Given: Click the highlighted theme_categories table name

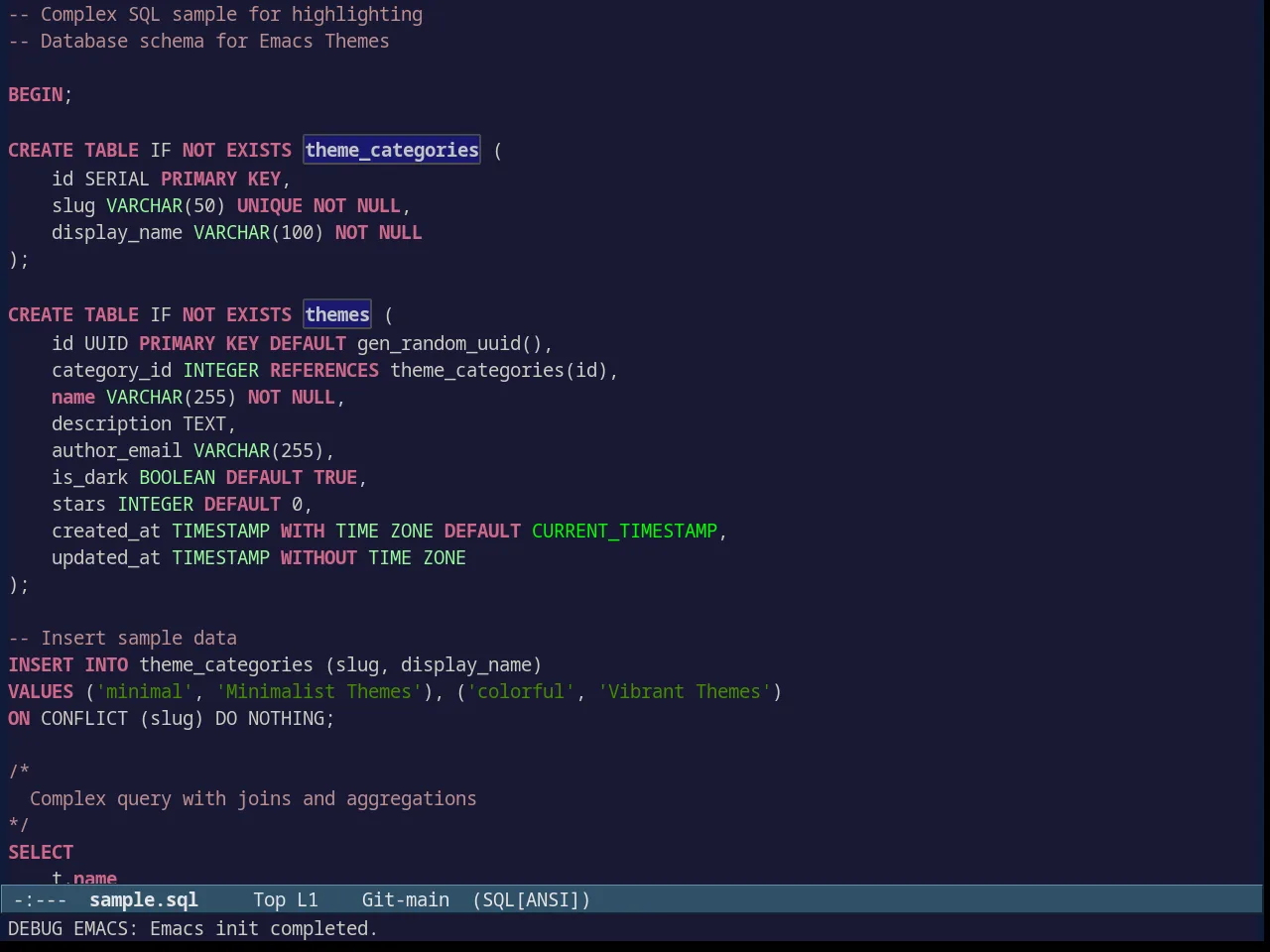Looking at the screenshot, I should point(392,150).
